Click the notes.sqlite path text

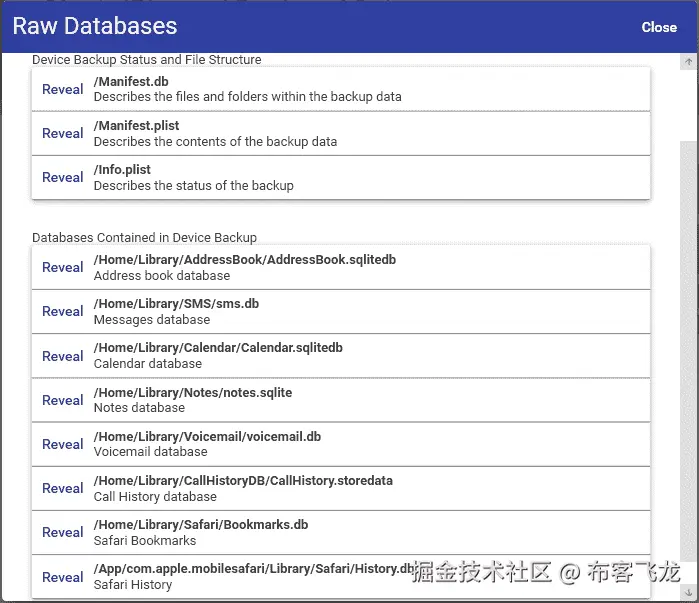click(193, 393)
